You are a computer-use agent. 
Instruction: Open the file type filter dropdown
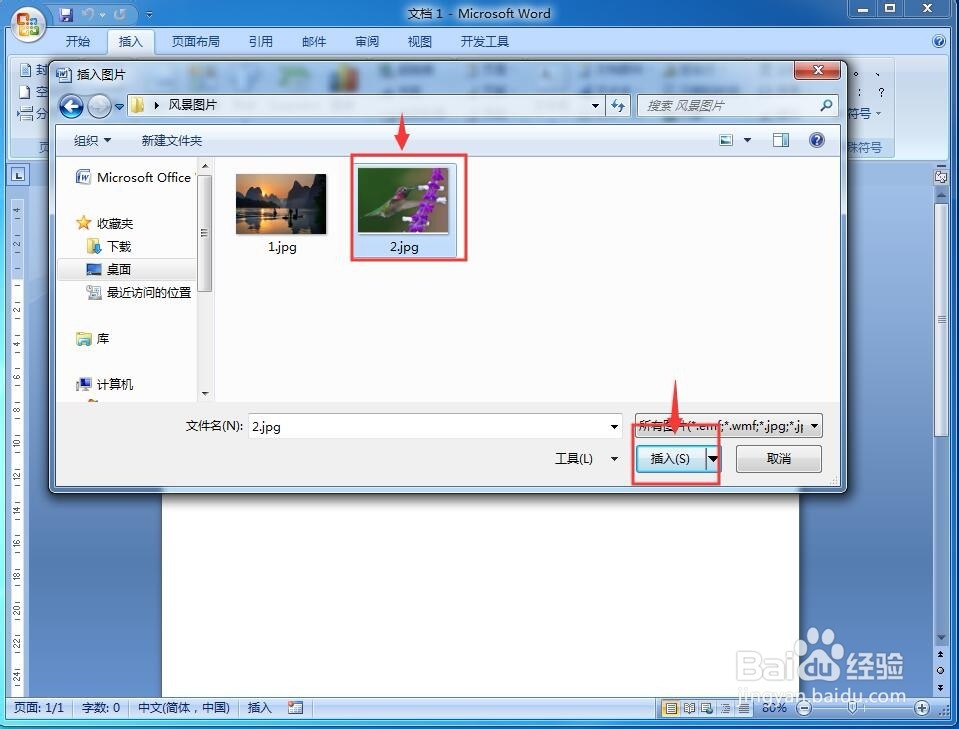click(728, 426)
